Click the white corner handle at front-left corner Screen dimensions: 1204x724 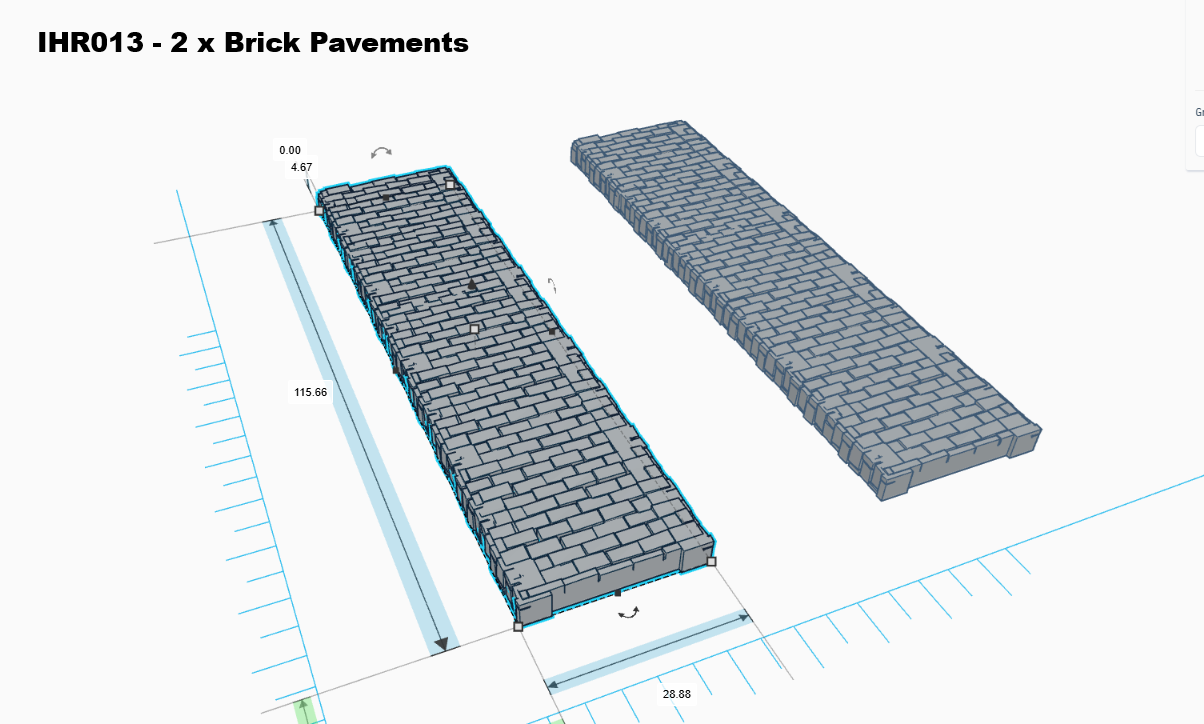[x=518, y=627]
